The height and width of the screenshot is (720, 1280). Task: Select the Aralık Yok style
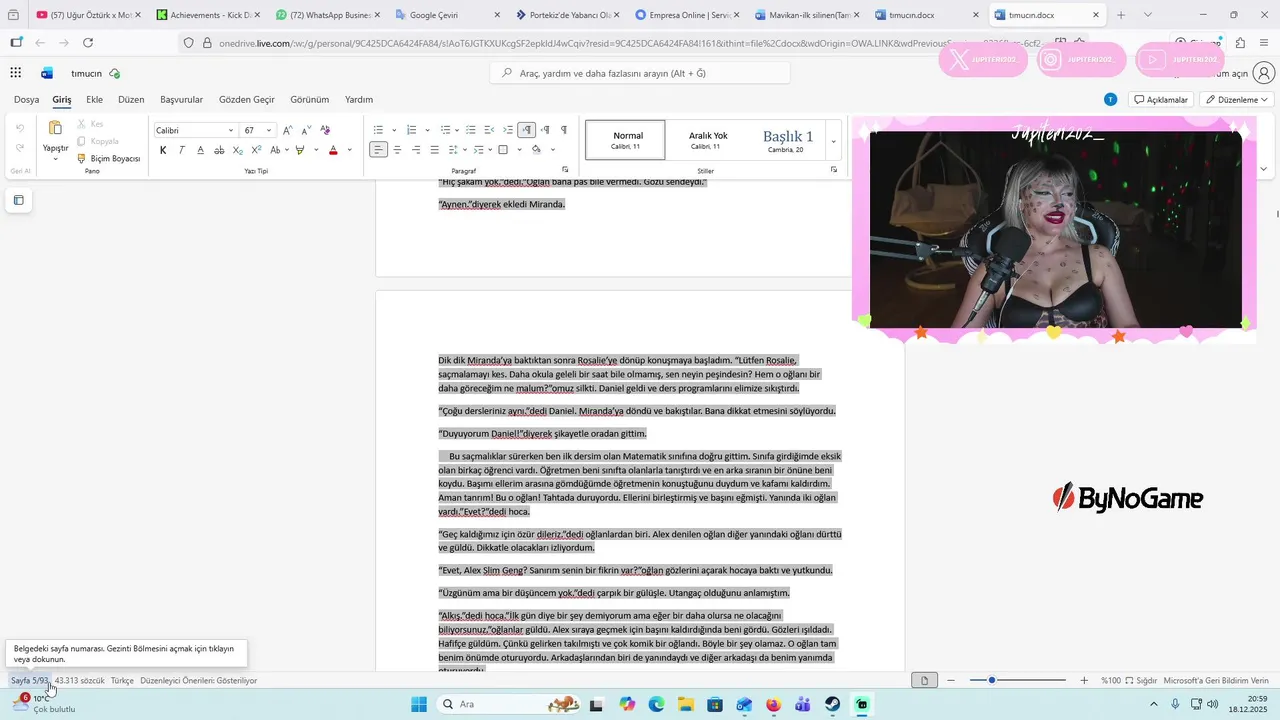tap(708, 140)
